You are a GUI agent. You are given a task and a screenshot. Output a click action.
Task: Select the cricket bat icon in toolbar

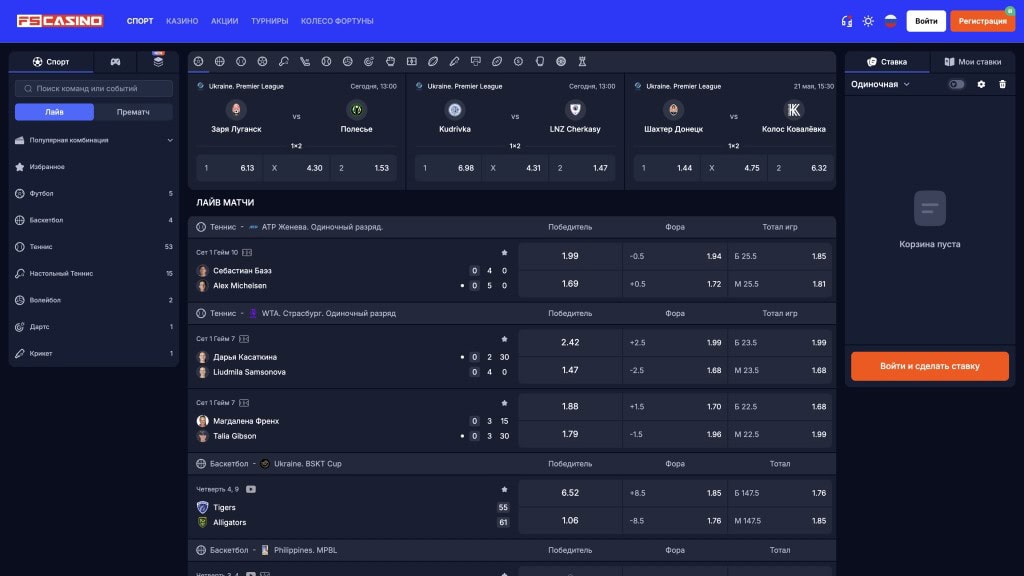(x=454, y=61)
